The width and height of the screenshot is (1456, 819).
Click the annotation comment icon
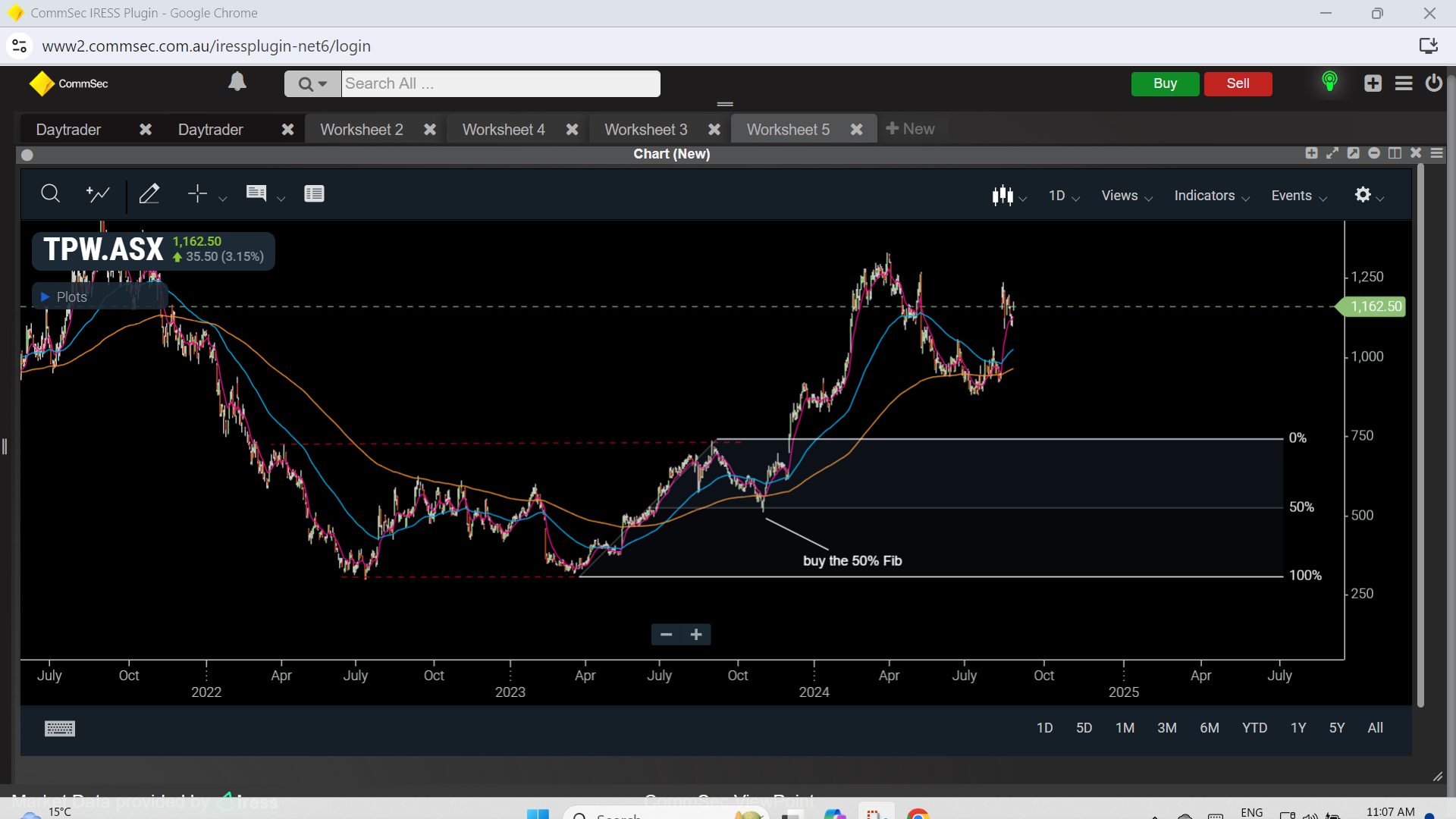(256, 193)
